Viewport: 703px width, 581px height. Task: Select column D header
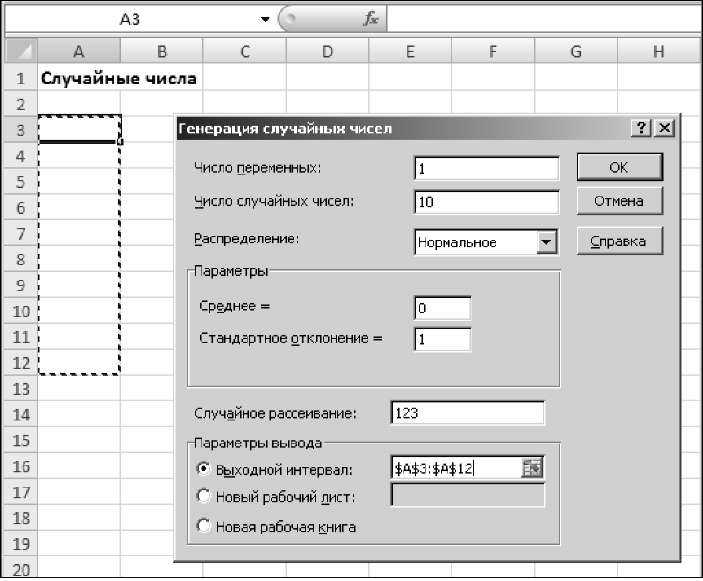pos(328,51)
